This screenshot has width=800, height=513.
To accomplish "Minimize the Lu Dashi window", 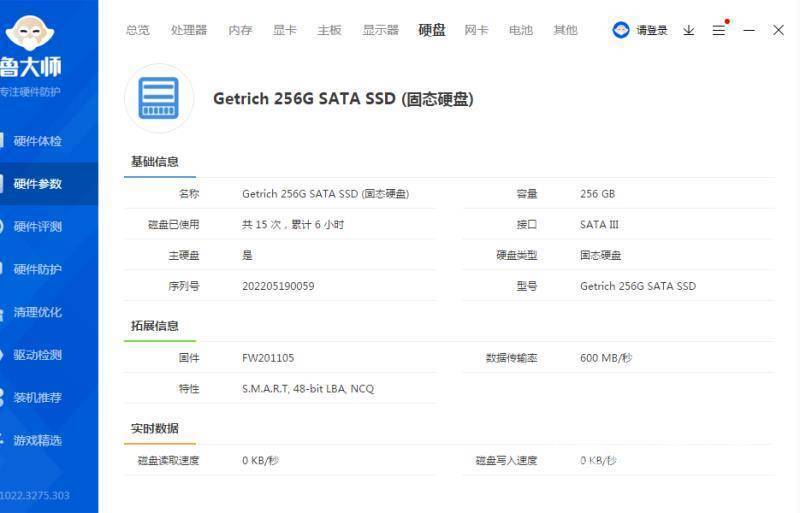I will [748, 31].
